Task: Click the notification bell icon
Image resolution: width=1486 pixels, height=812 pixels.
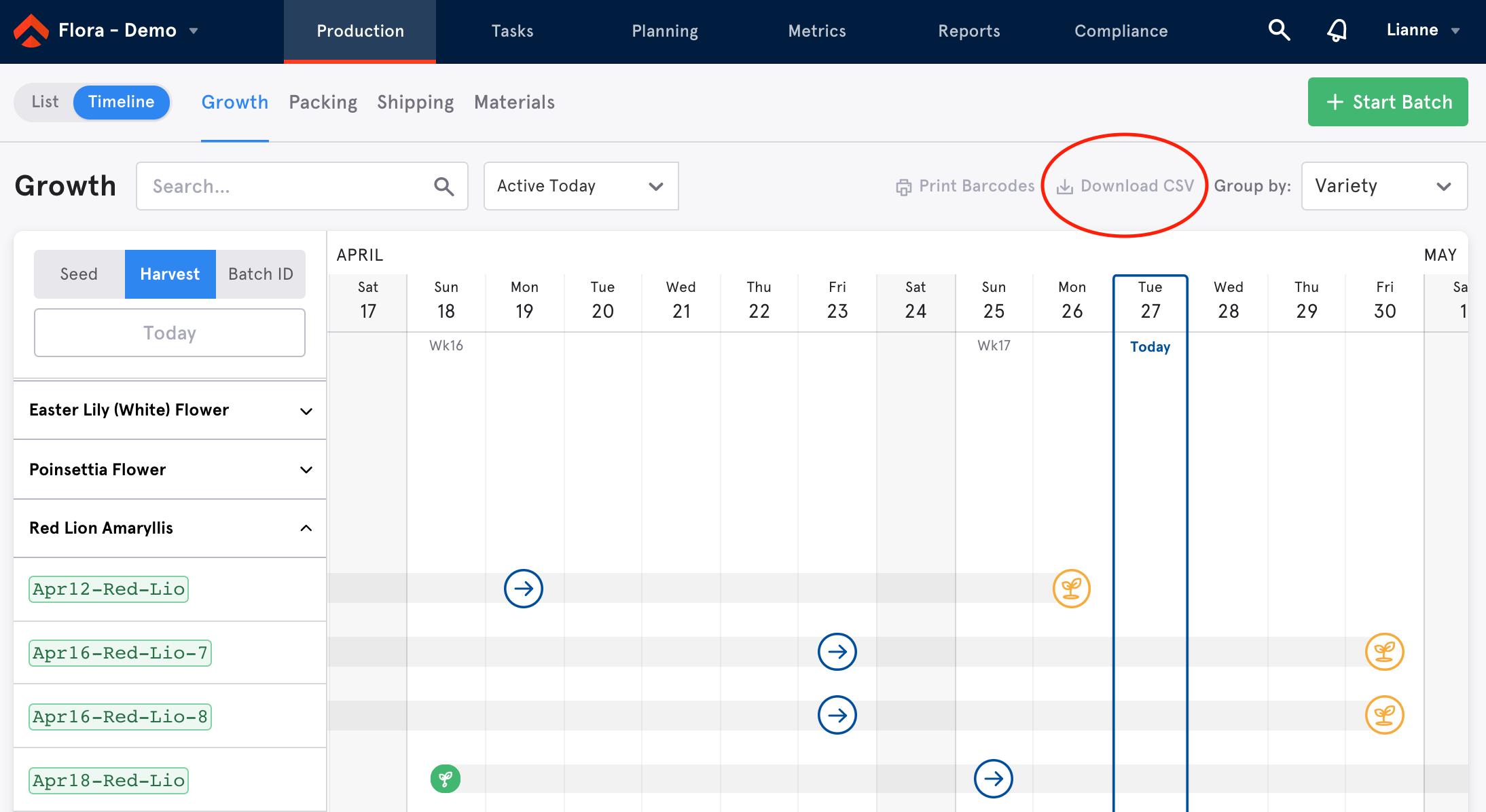Action: tap(1337, 31)
